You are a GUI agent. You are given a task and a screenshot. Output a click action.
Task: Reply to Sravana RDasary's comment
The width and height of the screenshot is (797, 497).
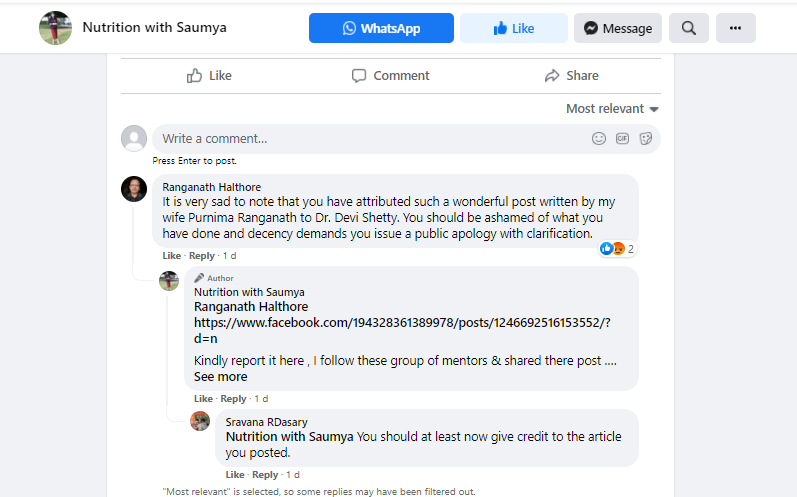click(x=265, y=474)
